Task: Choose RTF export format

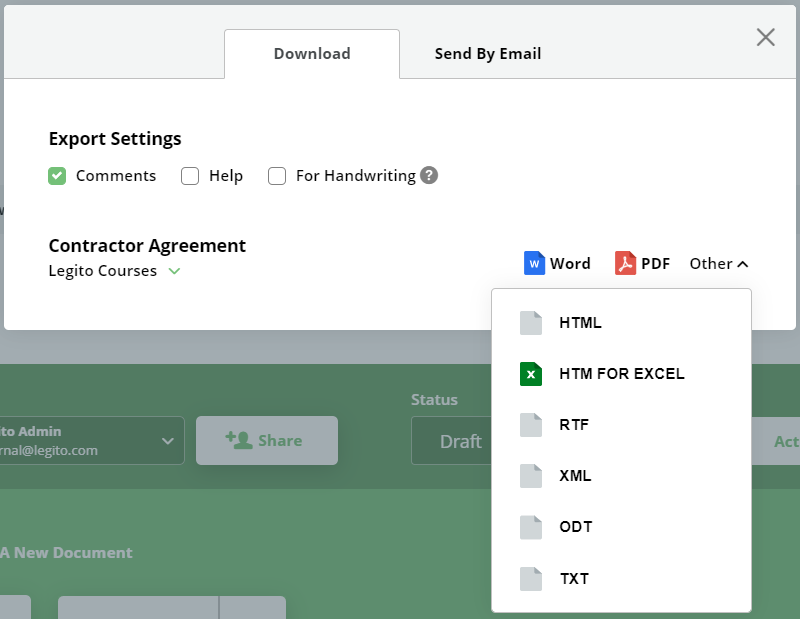Action: 621,425
